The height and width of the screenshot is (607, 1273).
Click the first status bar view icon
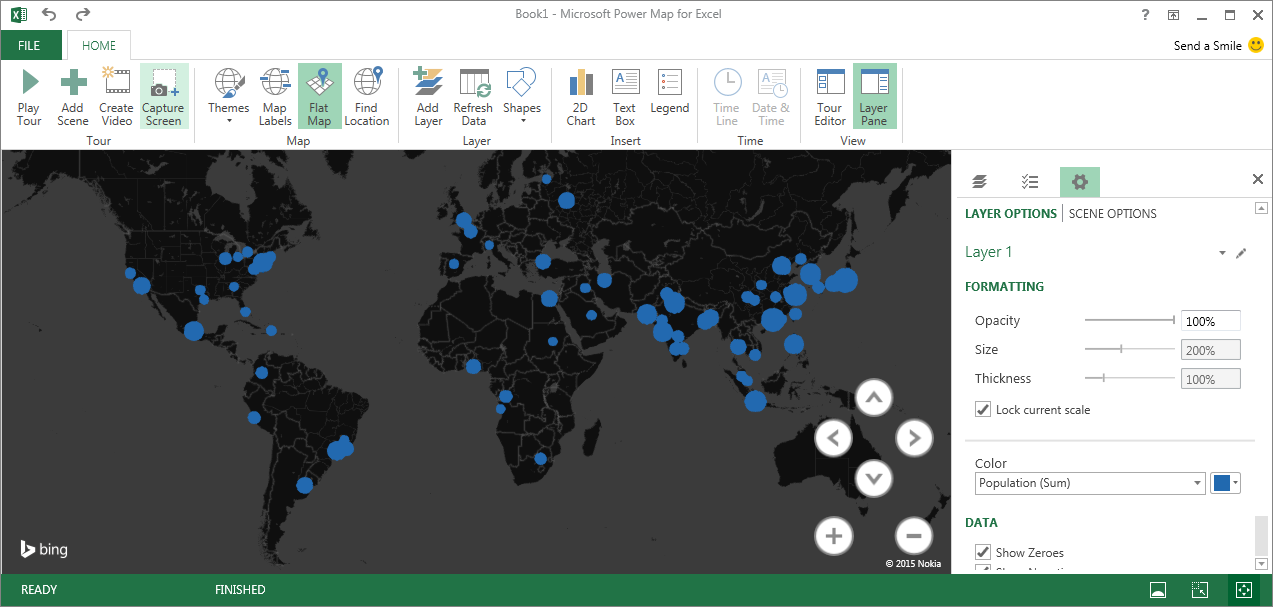1157,590
